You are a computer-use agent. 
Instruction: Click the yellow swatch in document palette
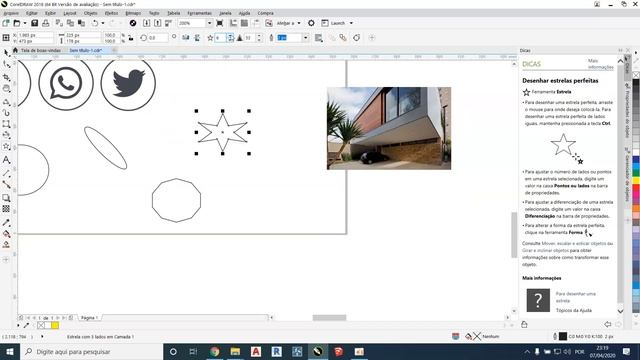coord(55,325)
